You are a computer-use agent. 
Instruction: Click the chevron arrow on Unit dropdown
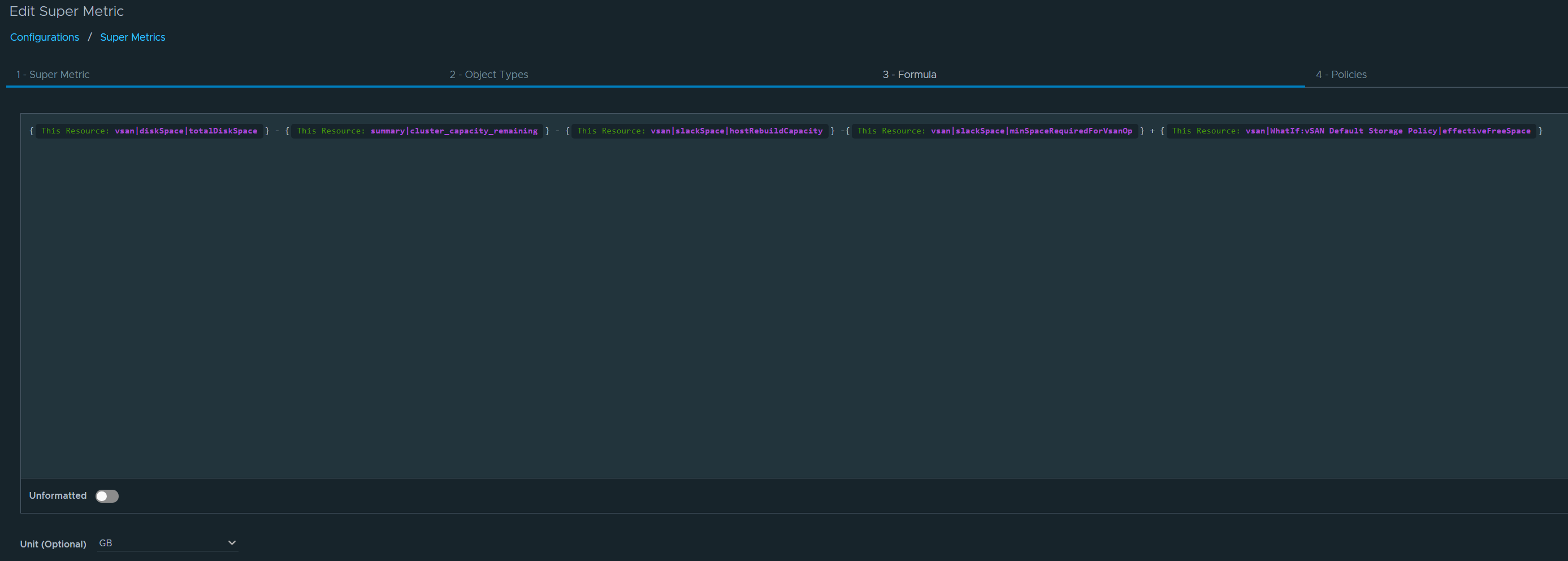(231, 543)
